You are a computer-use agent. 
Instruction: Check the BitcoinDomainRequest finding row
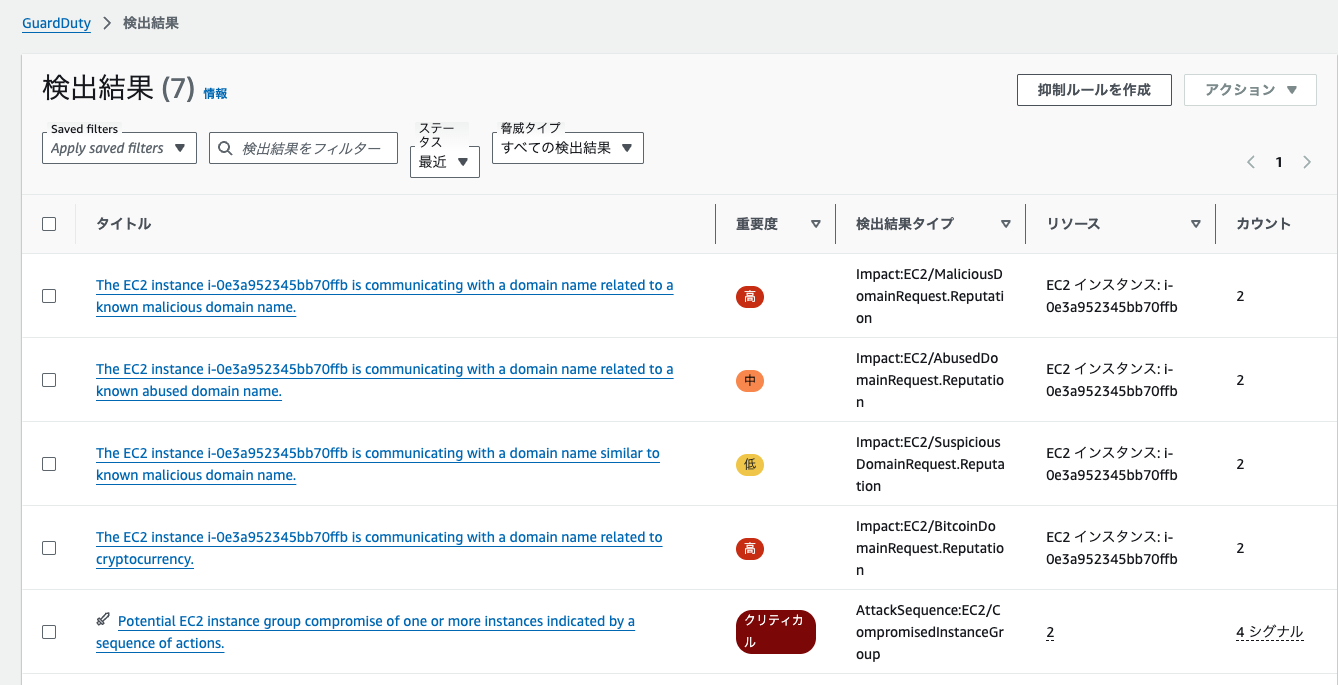pyautogui.click(x=49, y=548)
